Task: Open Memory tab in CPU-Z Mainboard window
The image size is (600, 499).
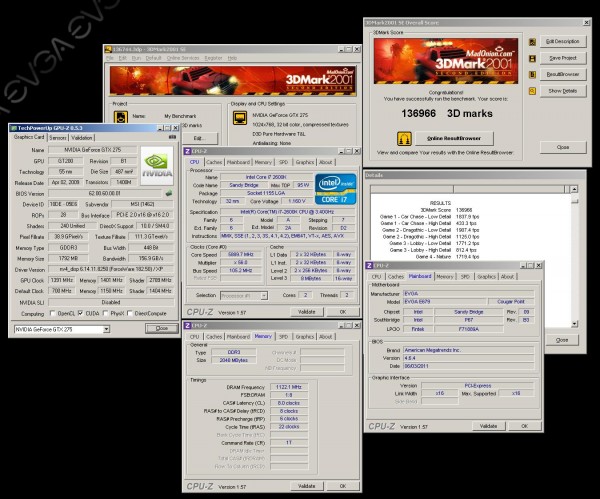Action: coord(445,277)
